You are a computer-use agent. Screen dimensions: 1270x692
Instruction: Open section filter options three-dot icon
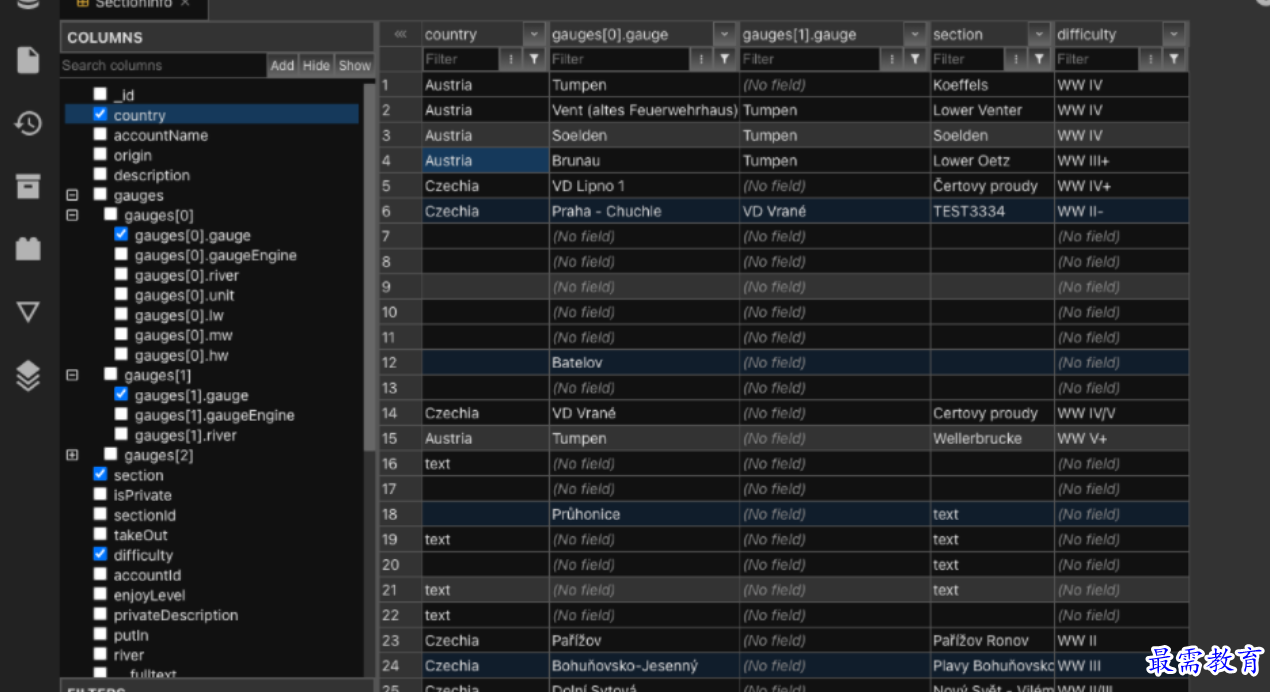[1018, 59]
